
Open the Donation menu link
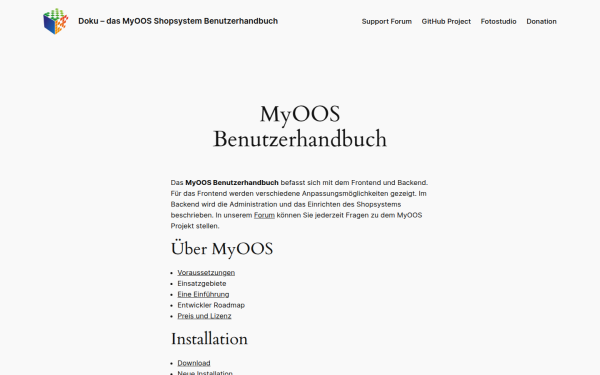[541, 21]
